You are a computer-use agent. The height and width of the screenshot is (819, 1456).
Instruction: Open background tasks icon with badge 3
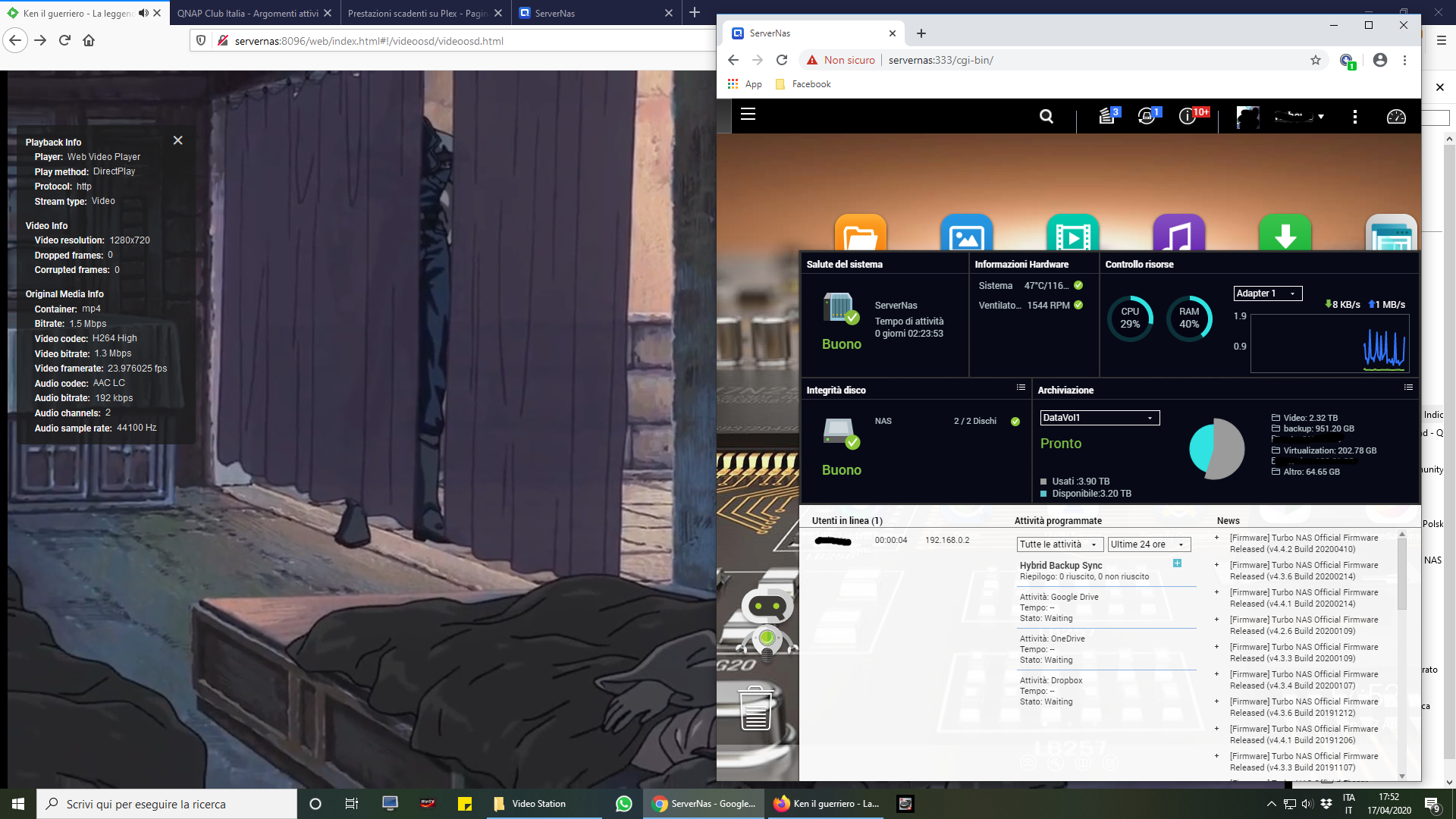click(1107, 116)
